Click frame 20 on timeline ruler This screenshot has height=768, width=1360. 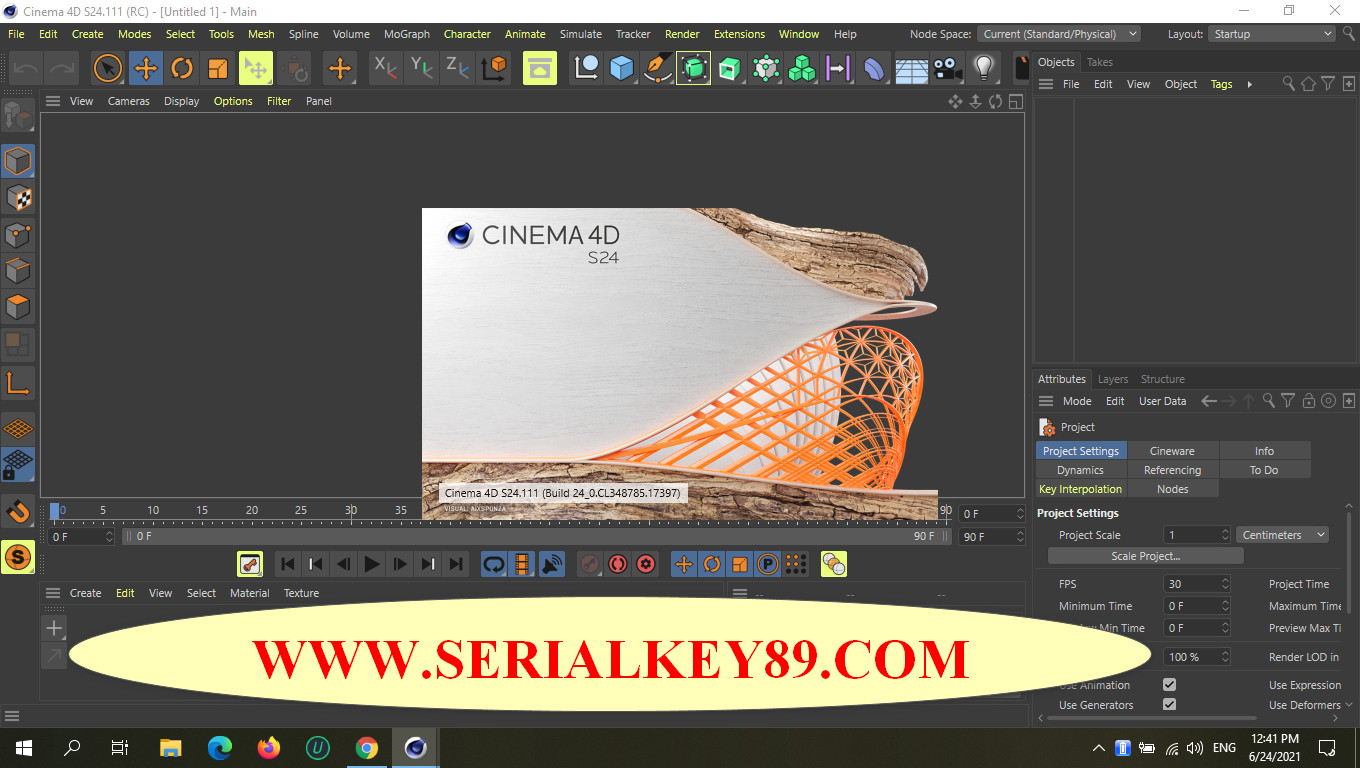click(x=252, y=512)
